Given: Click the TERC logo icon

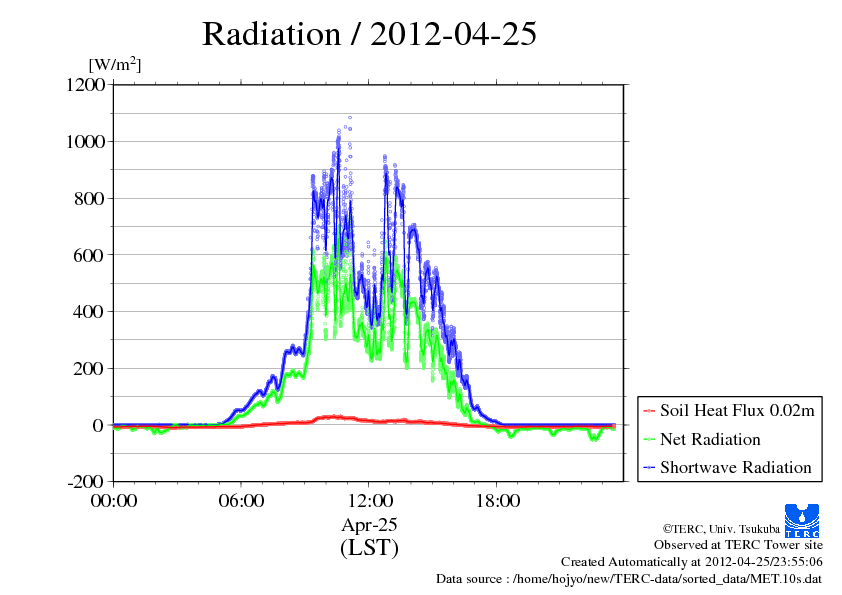Looking at the screenshot, I should [x=802, y=520].
